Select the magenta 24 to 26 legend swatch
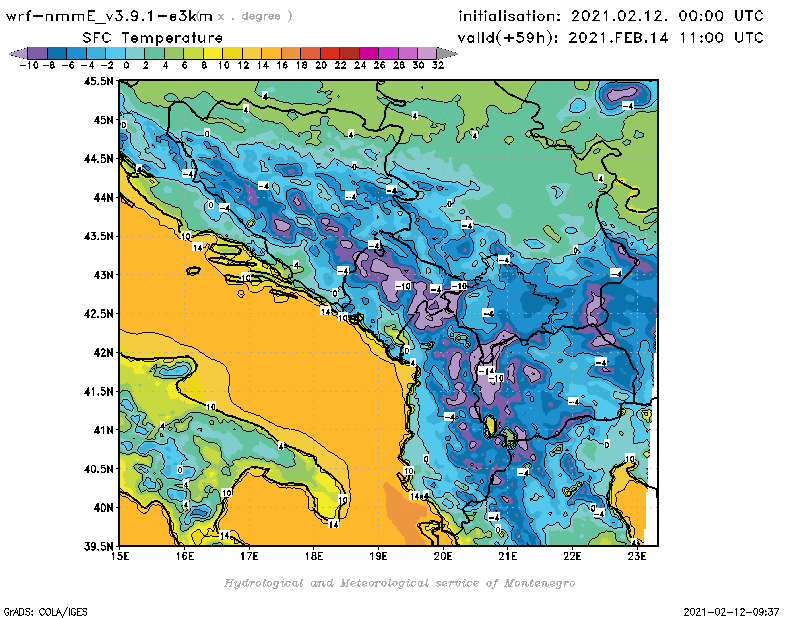Viewport: 800px width, 618px height. [368, 53]
